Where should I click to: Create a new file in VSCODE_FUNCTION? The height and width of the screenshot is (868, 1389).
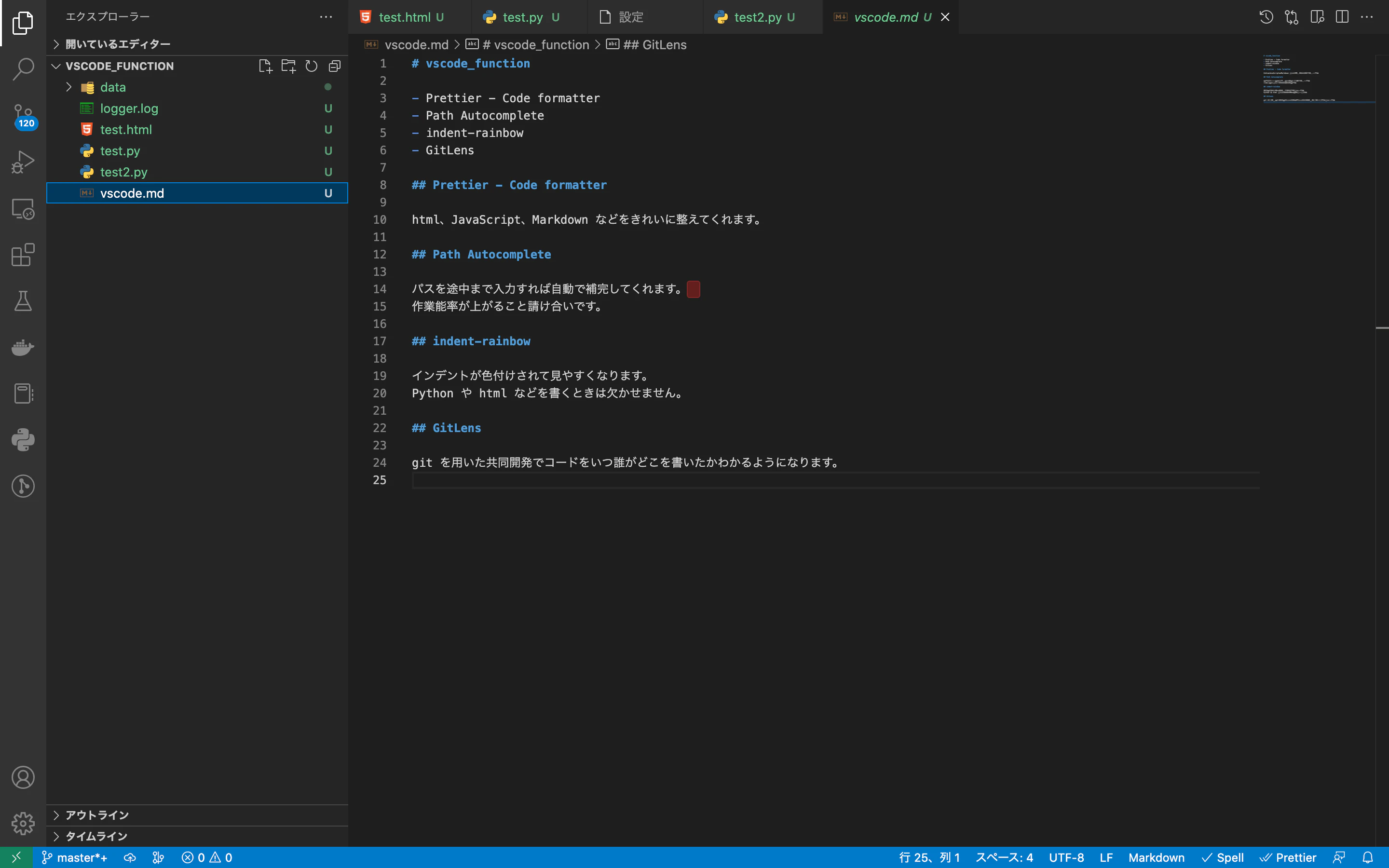265,66
